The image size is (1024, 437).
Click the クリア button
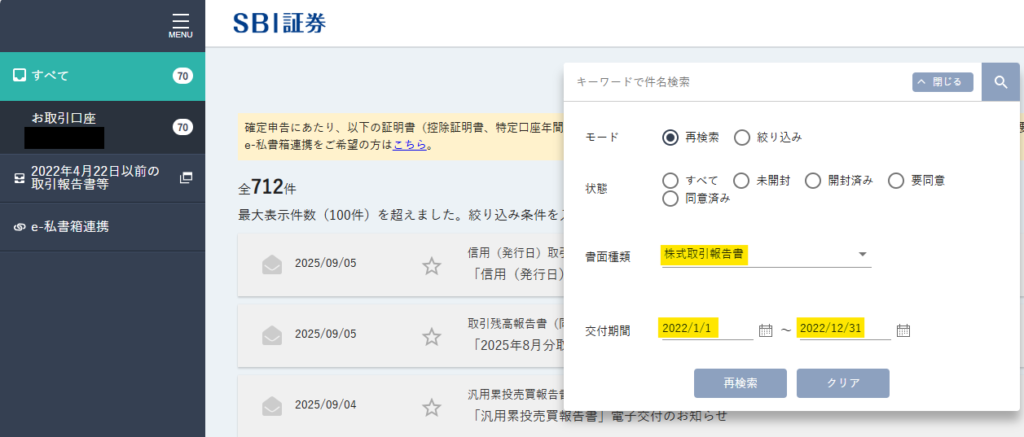pos(842,383)
